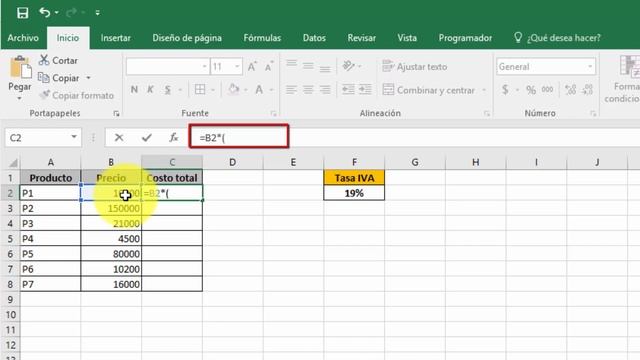640x360 pixels.
Task: Switch to the Diseño de página tab
Action: pos(187,38)
